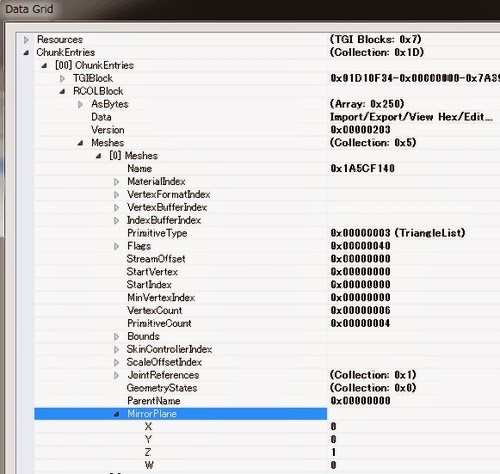This screenshot has height=474, width=500.
Task: Expand the ScaleOffsetIndex node
Action: [x=116, y=363]
